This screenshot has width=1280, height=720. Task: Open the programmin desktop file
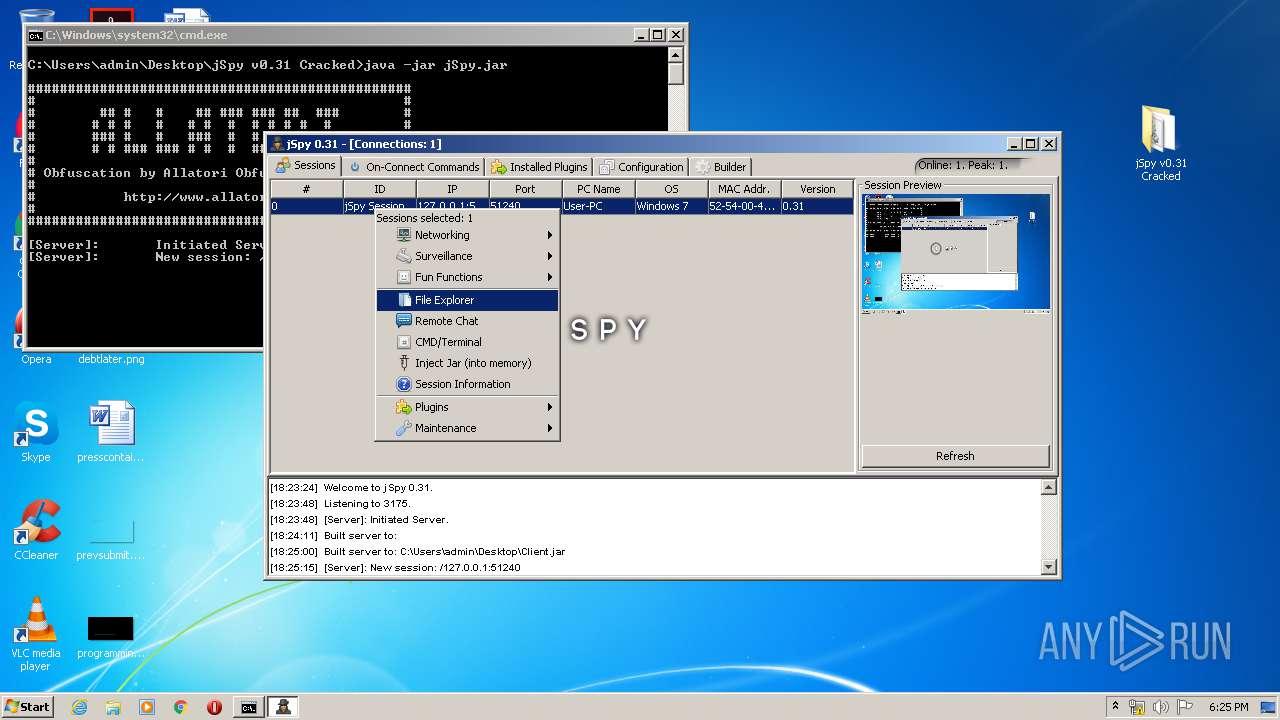click(x=110, y=637)
